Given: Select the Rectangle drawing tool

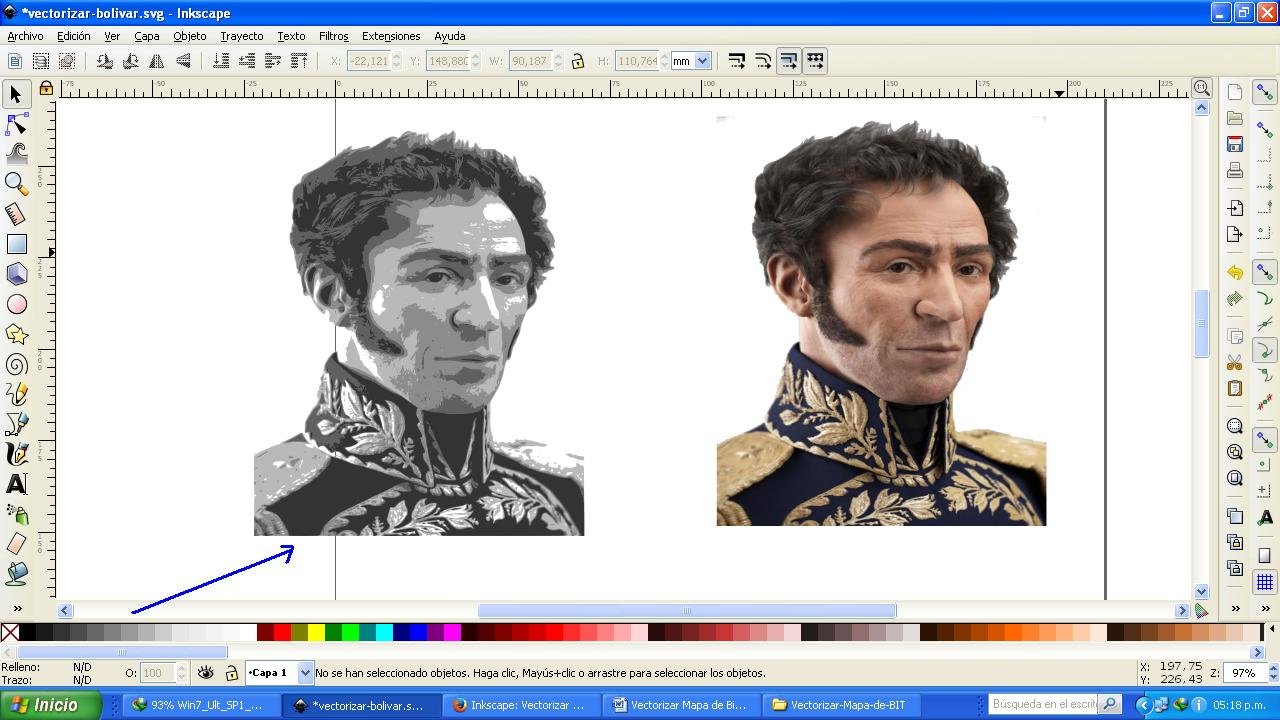Looking at the screenshot, I should pyautogui.click(x=16, y=244).
